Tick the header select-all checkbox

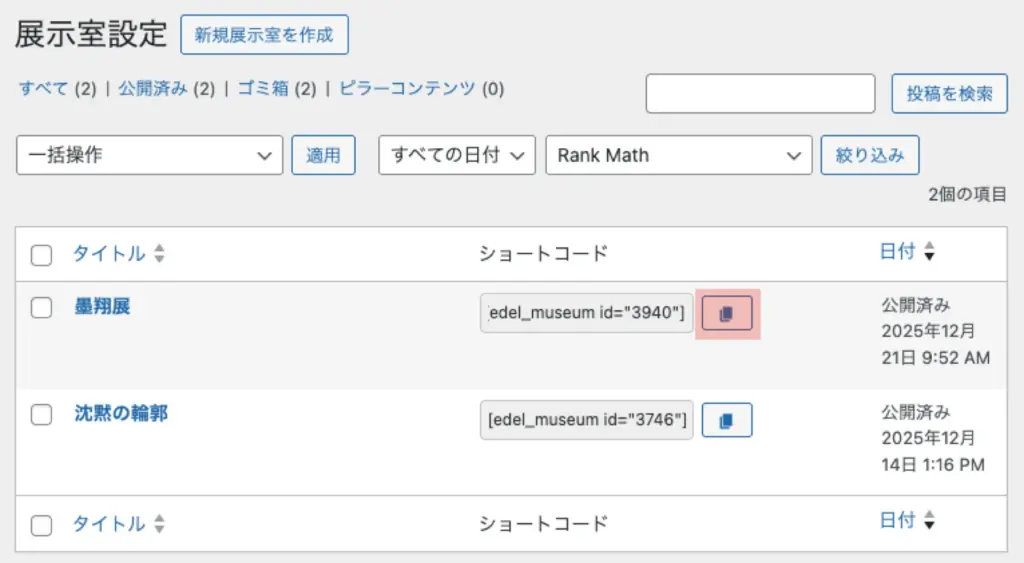tap(41, 255)
